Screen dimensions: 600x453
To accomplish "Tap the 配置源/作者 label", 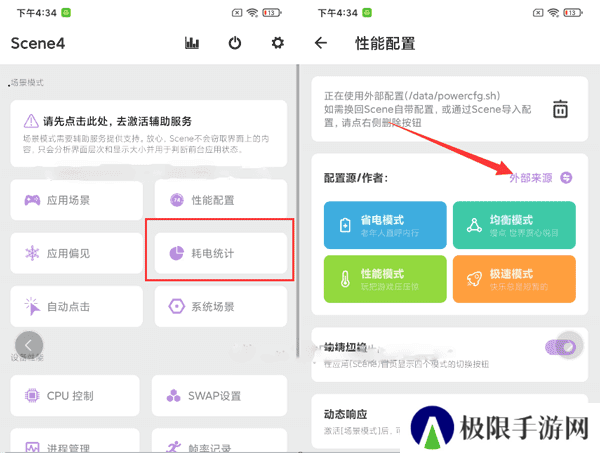I will [x=356, y=178].
